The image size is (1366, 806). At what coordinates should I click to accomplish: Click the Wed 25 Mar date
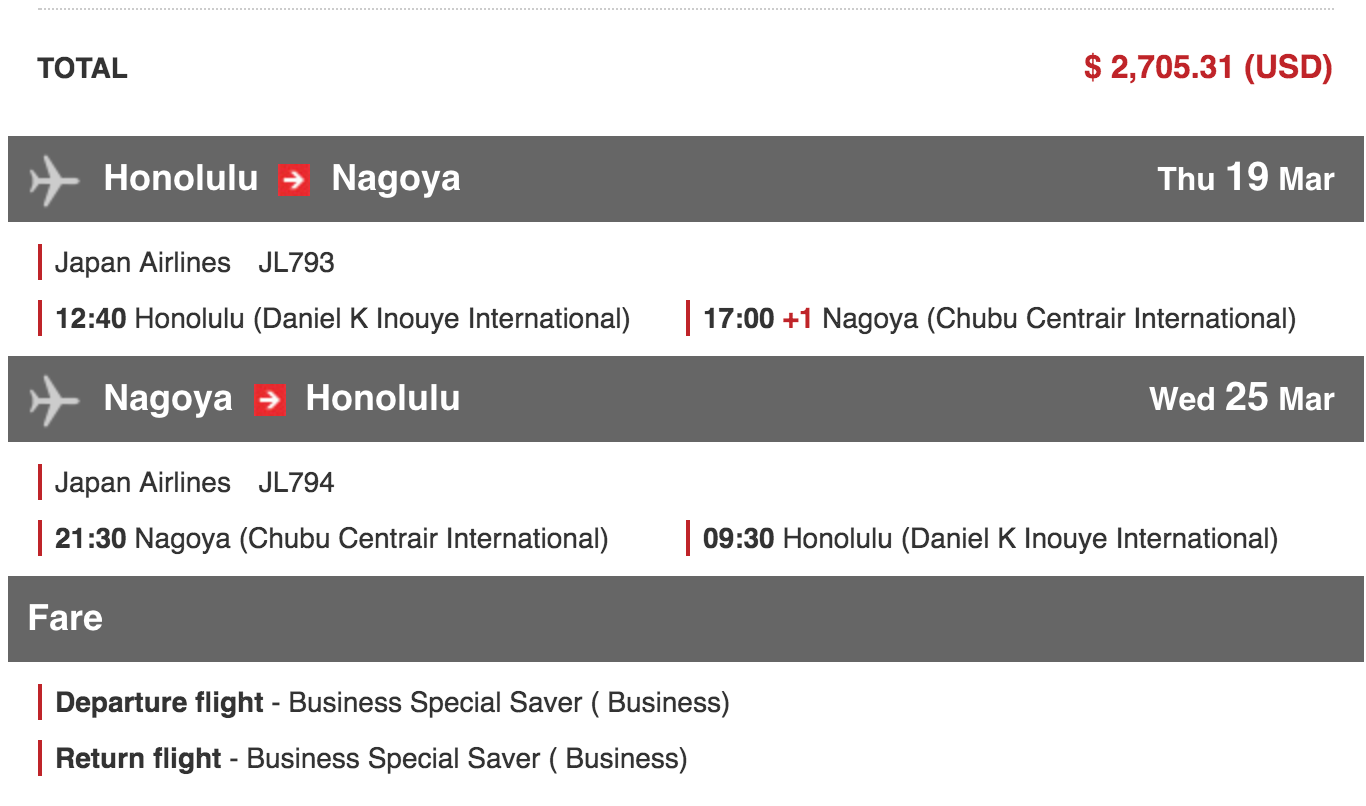(x=1241, y=399)
